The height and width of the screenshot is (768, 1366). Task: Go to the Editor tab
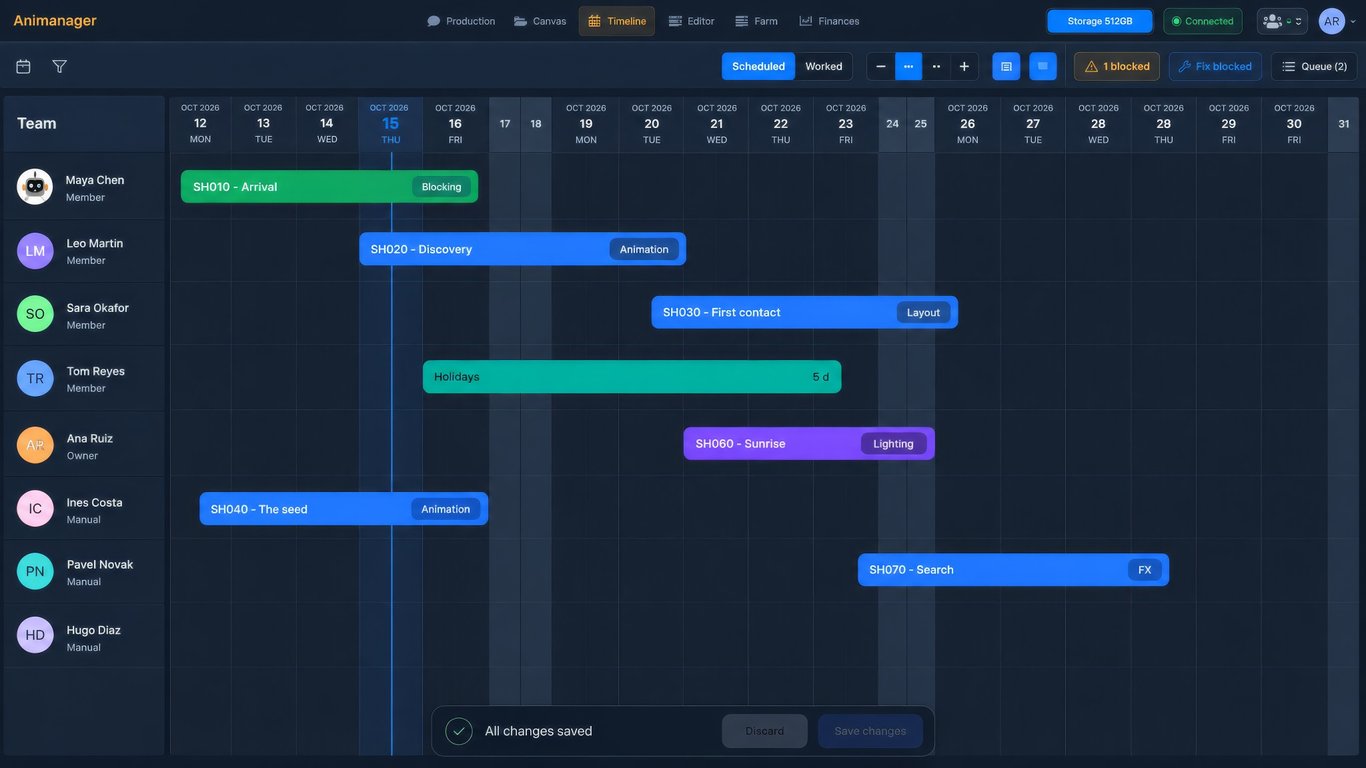691,21
